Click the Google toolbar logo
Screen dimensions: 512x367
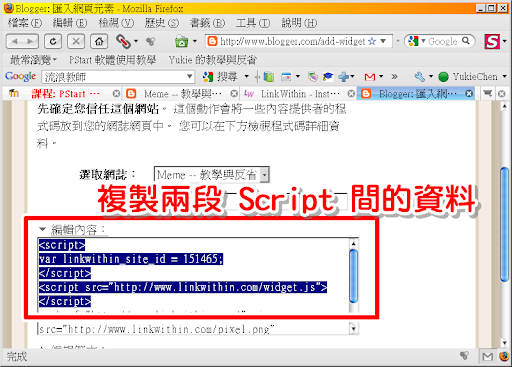pyautogui.click(x=20, y=77)
